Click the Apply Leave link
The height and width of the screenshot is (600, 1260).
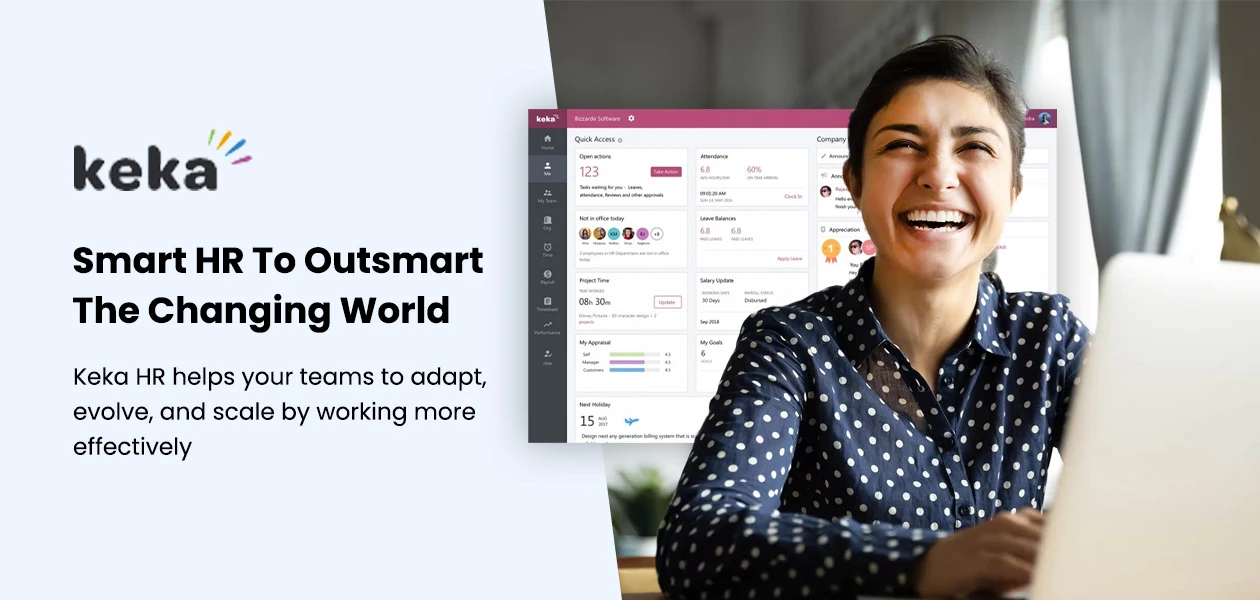pos(789,259)
